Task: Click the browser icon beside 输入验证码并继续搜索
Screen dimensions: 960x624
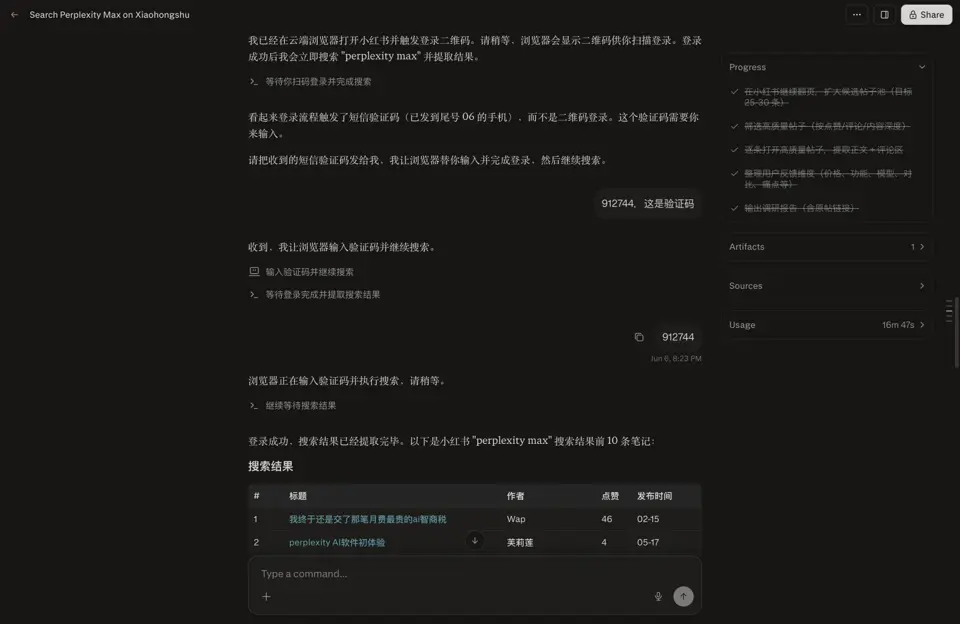Action: pos(254,271)
